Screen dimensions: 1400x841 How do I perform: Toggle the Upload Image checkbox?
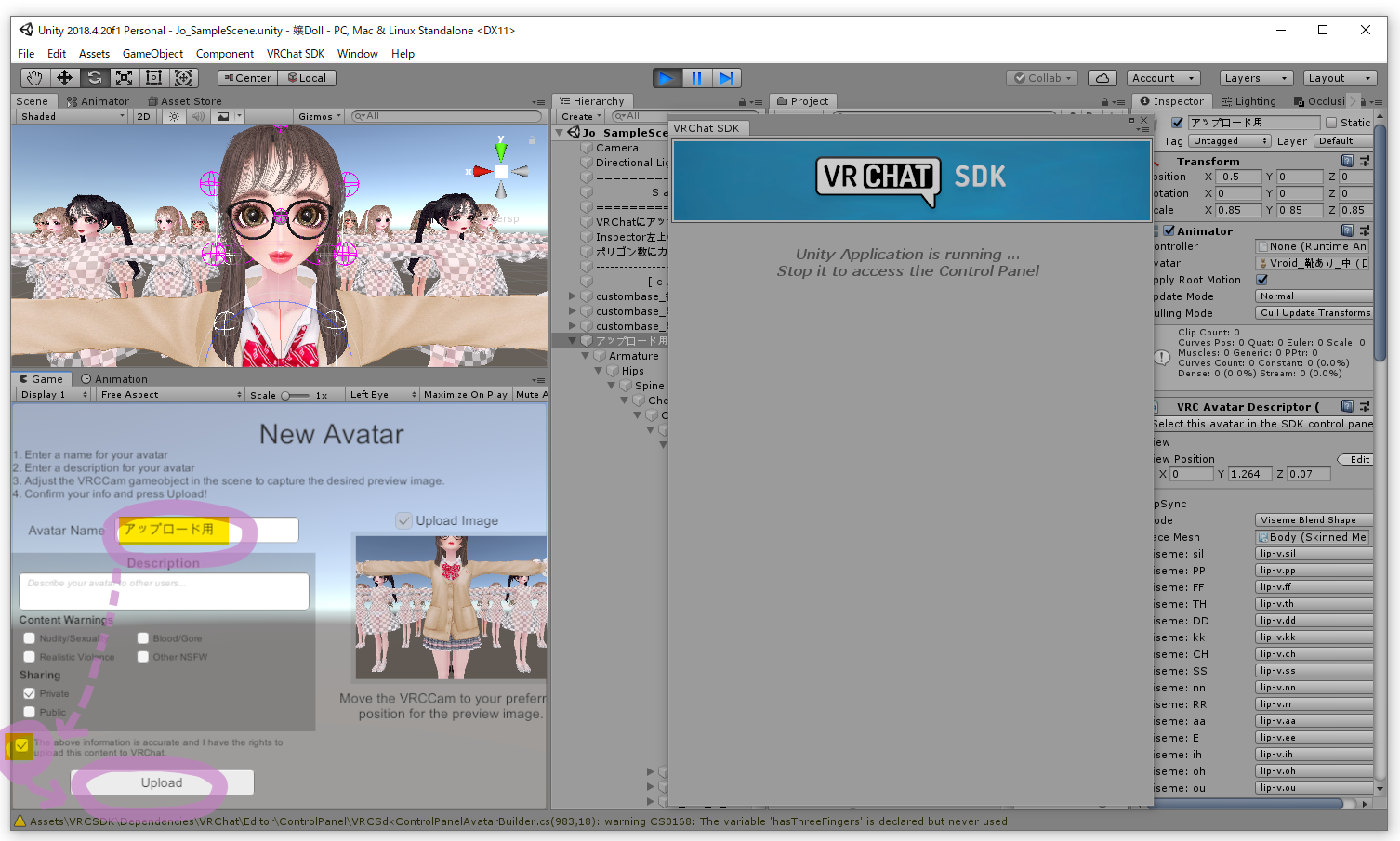(403, 520)
